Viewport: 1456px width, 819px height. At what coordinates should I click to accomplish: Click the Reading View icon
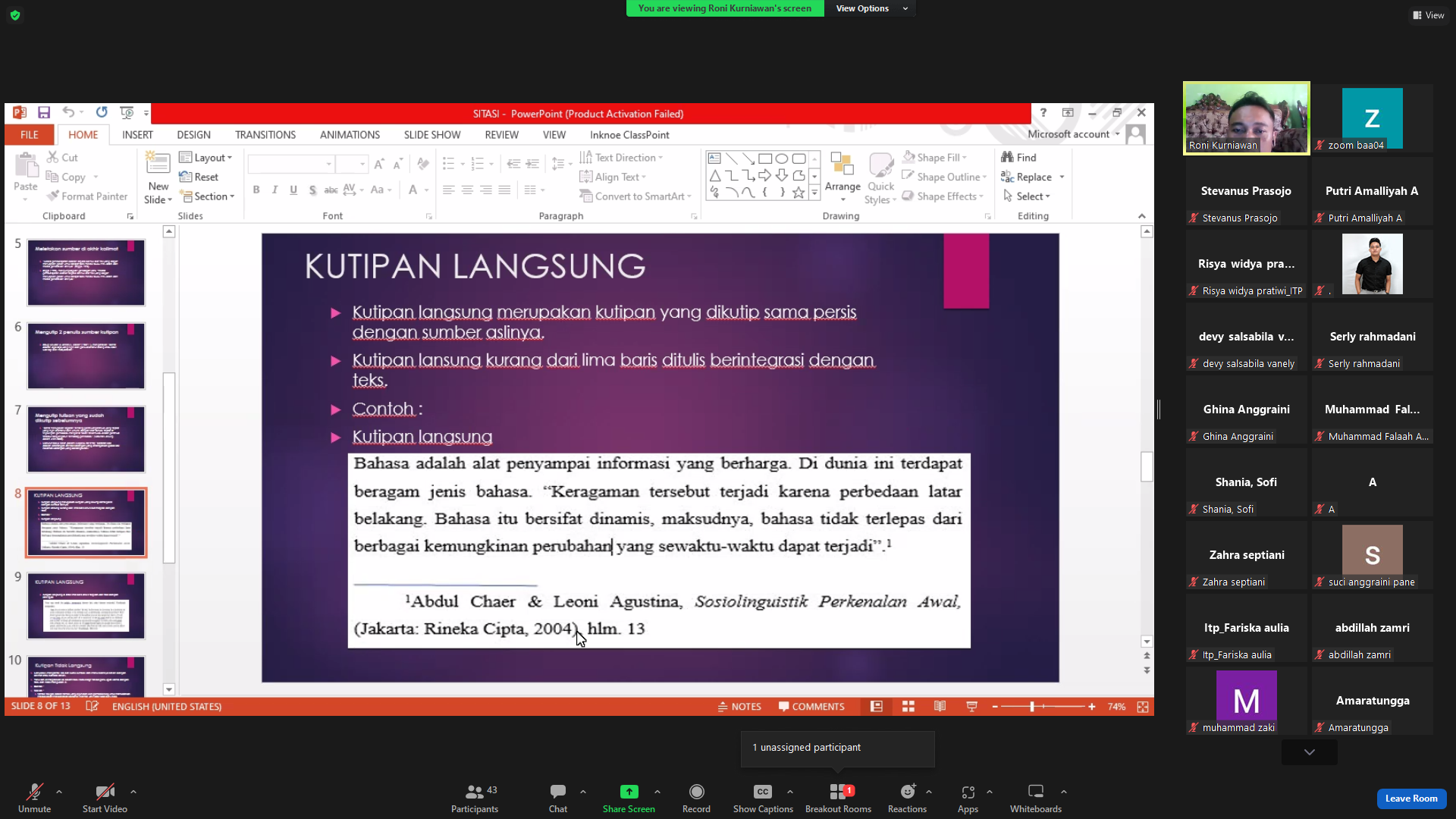tap(940, 706)
